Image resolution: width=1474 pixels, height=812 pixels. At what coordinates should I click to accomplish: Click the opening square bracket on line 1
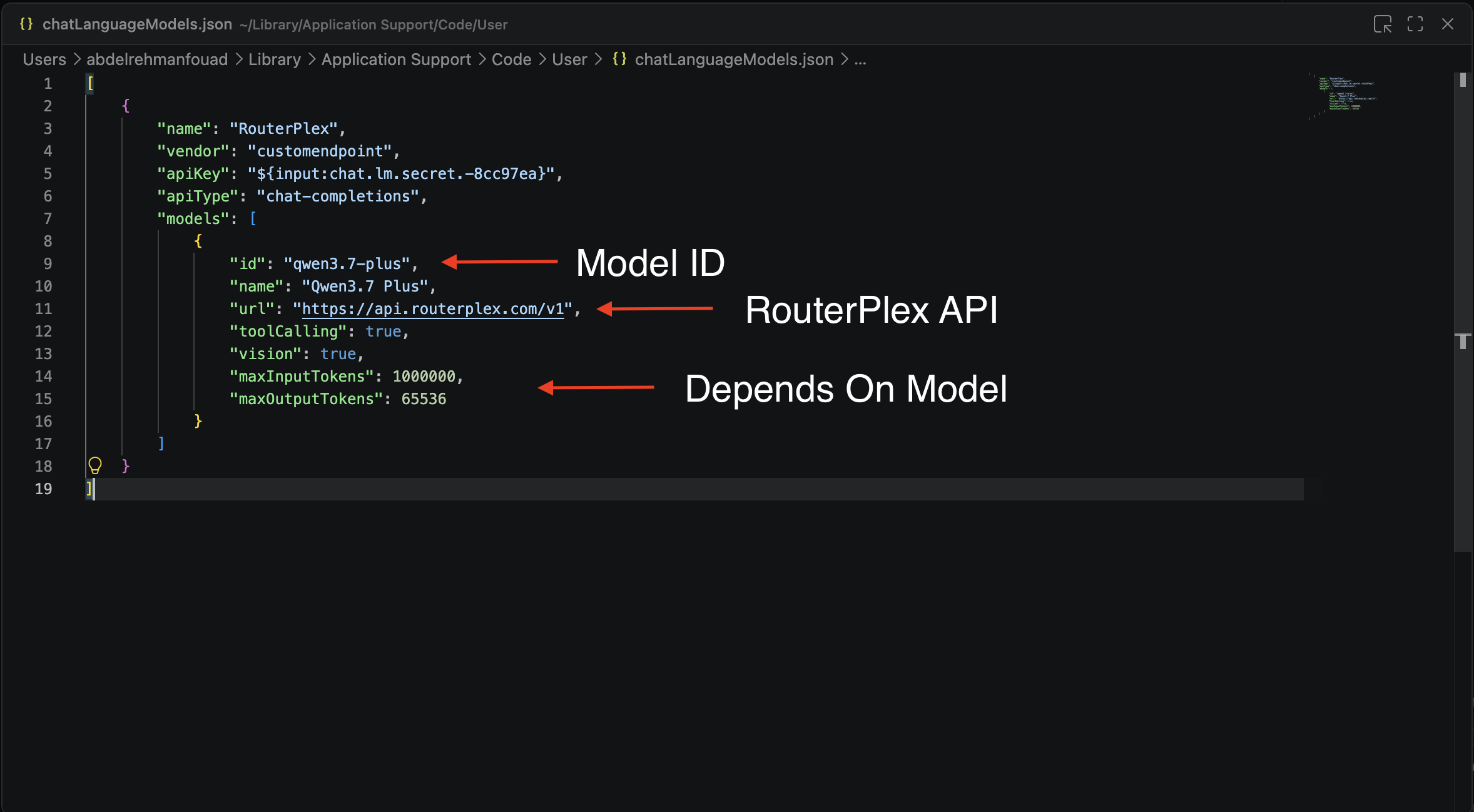pyautogui.click(x=90, y=83)
